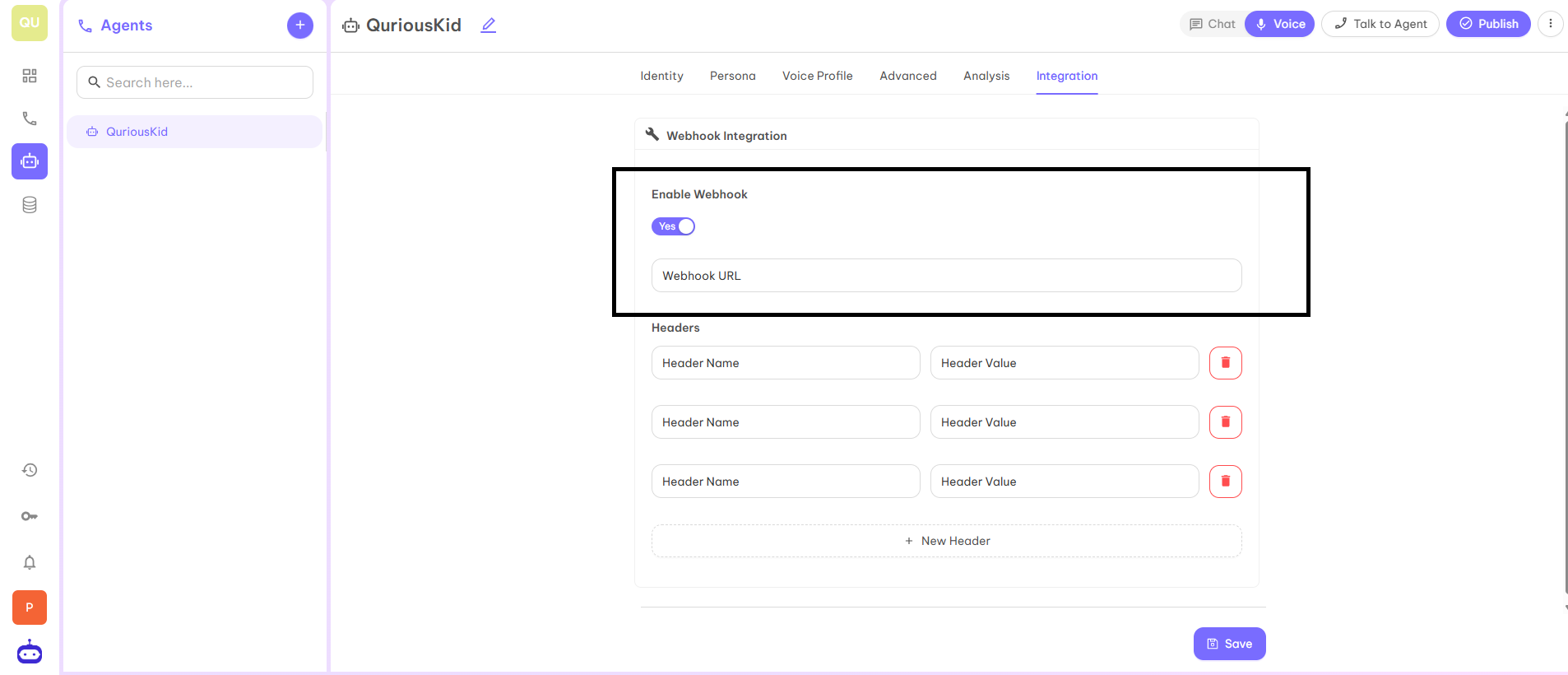Open the orange P profile avatar
This screenshot has height=675, width=1568.
[30, 607]
